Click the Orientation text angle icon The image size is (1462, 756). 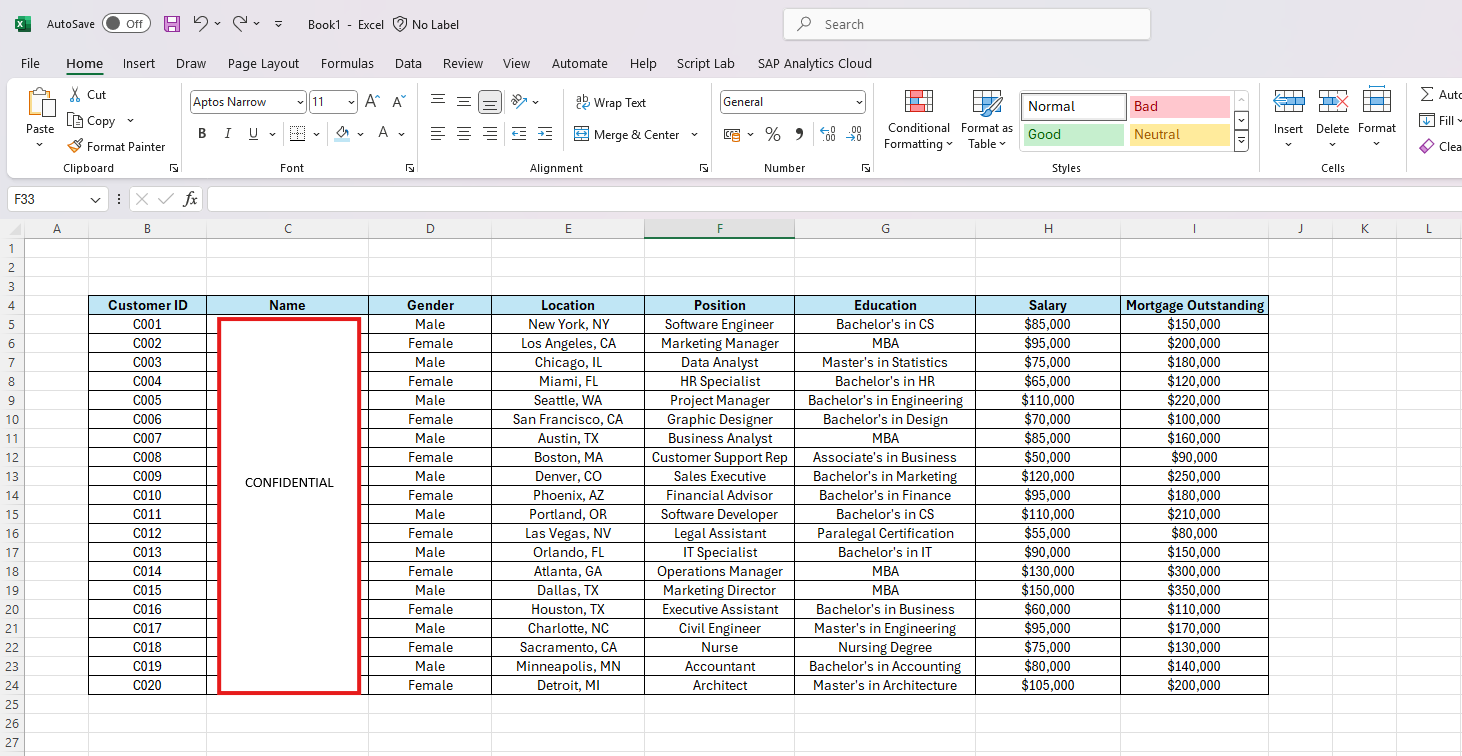point(518,102)
